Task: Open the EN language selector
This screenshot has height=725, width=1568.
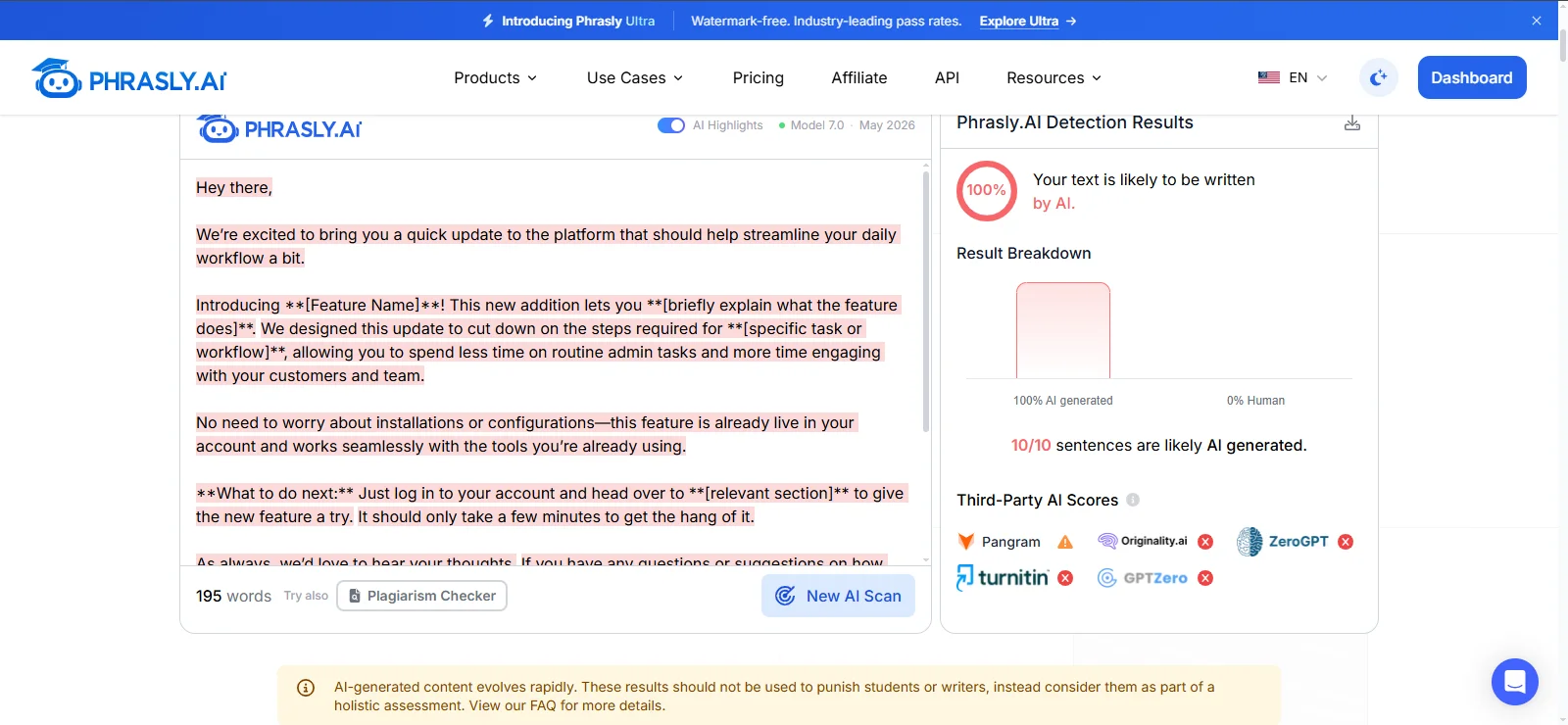Action: click(x=1294, y=78)
